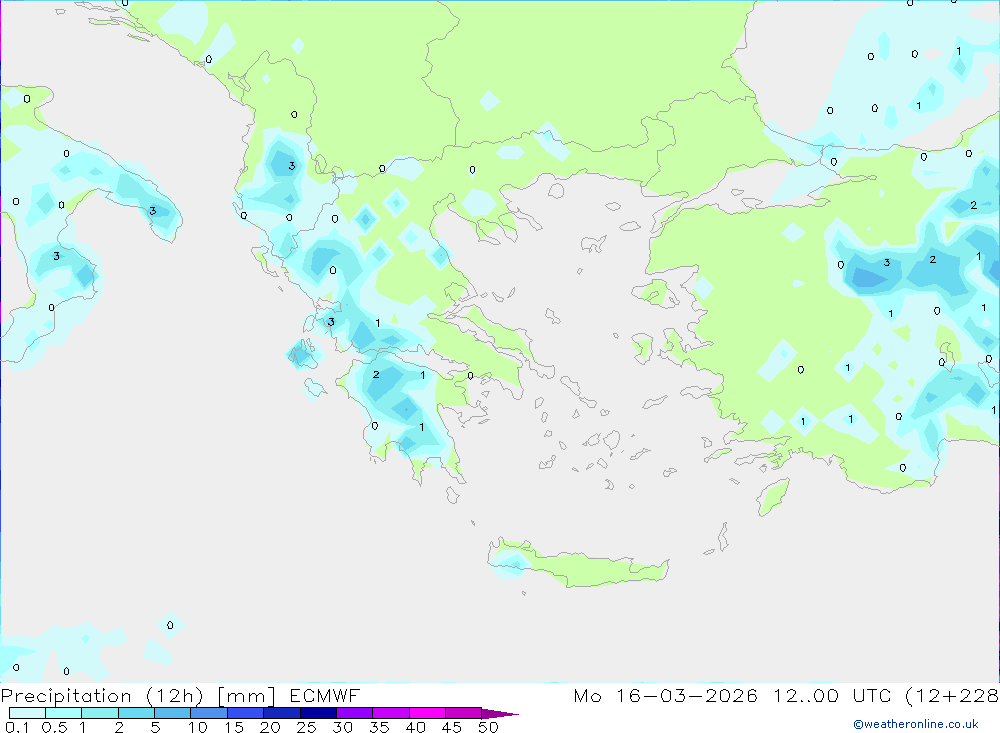This screenshot has width=1000, height=733.
Task: Click the '50' legend scale label
Action: point(489,727)
